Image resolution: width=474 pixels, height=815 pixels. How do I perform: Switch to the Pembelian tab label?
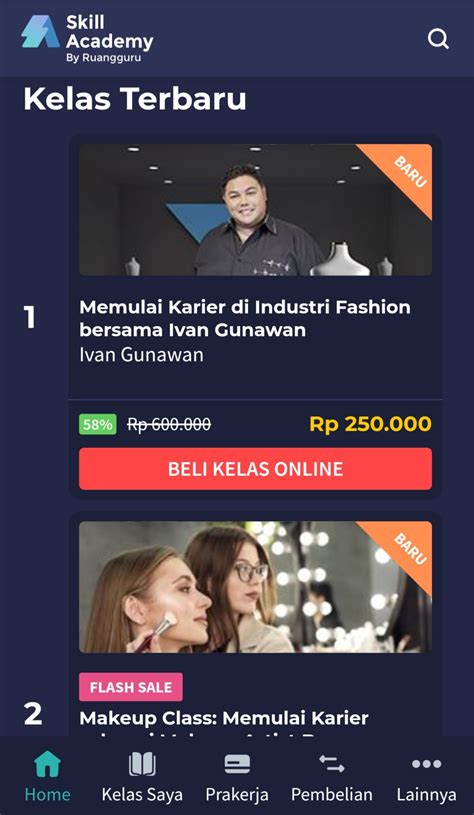tap(332, 795)
